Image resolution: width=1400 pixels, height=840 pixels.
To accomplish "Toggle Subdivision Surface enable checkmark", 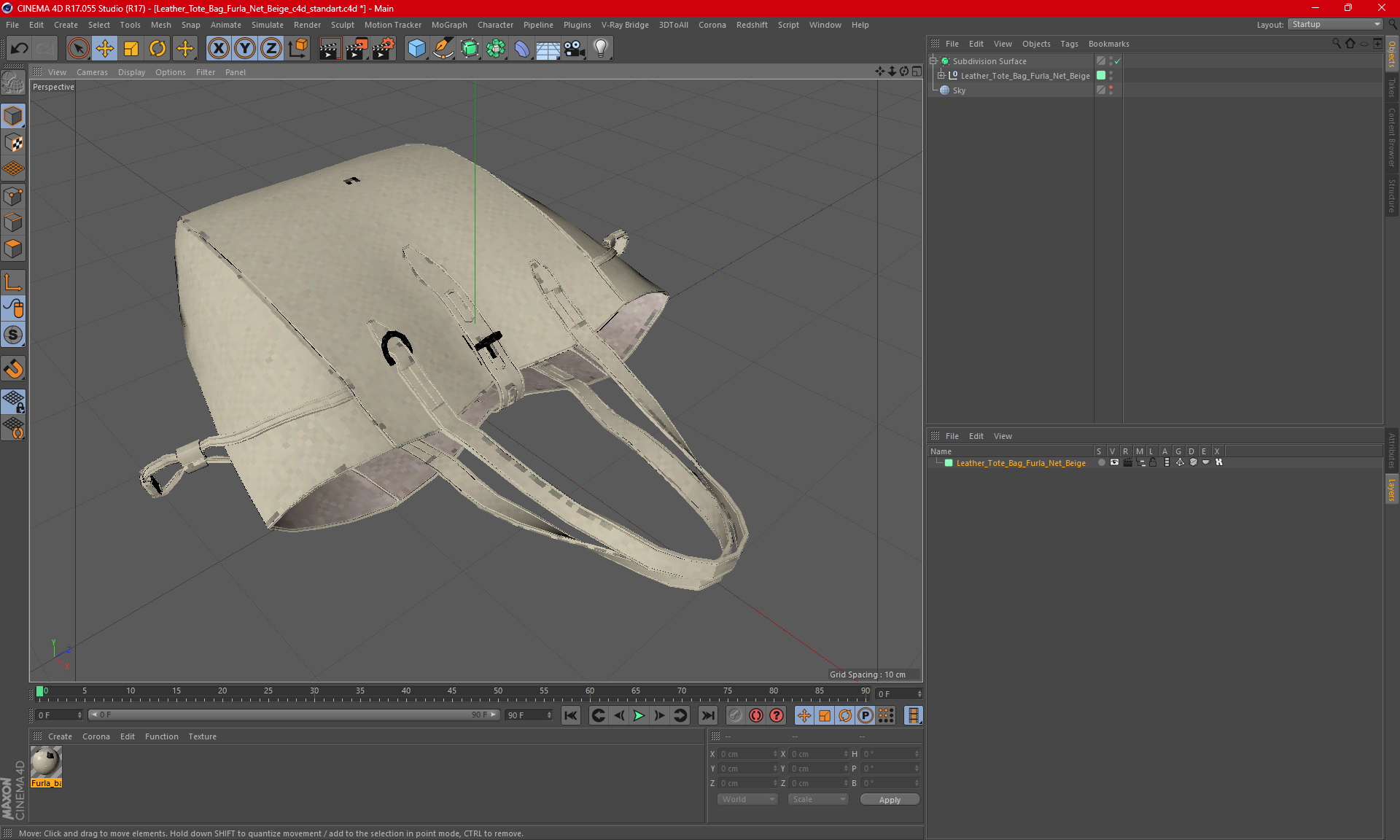I will (1117, 61).
